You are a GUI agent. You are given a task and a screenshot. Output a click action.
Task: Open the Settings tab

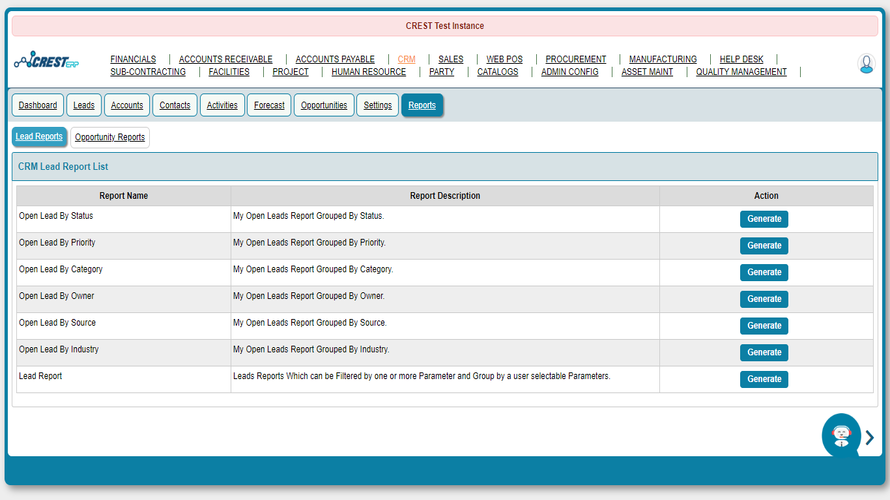377,105
